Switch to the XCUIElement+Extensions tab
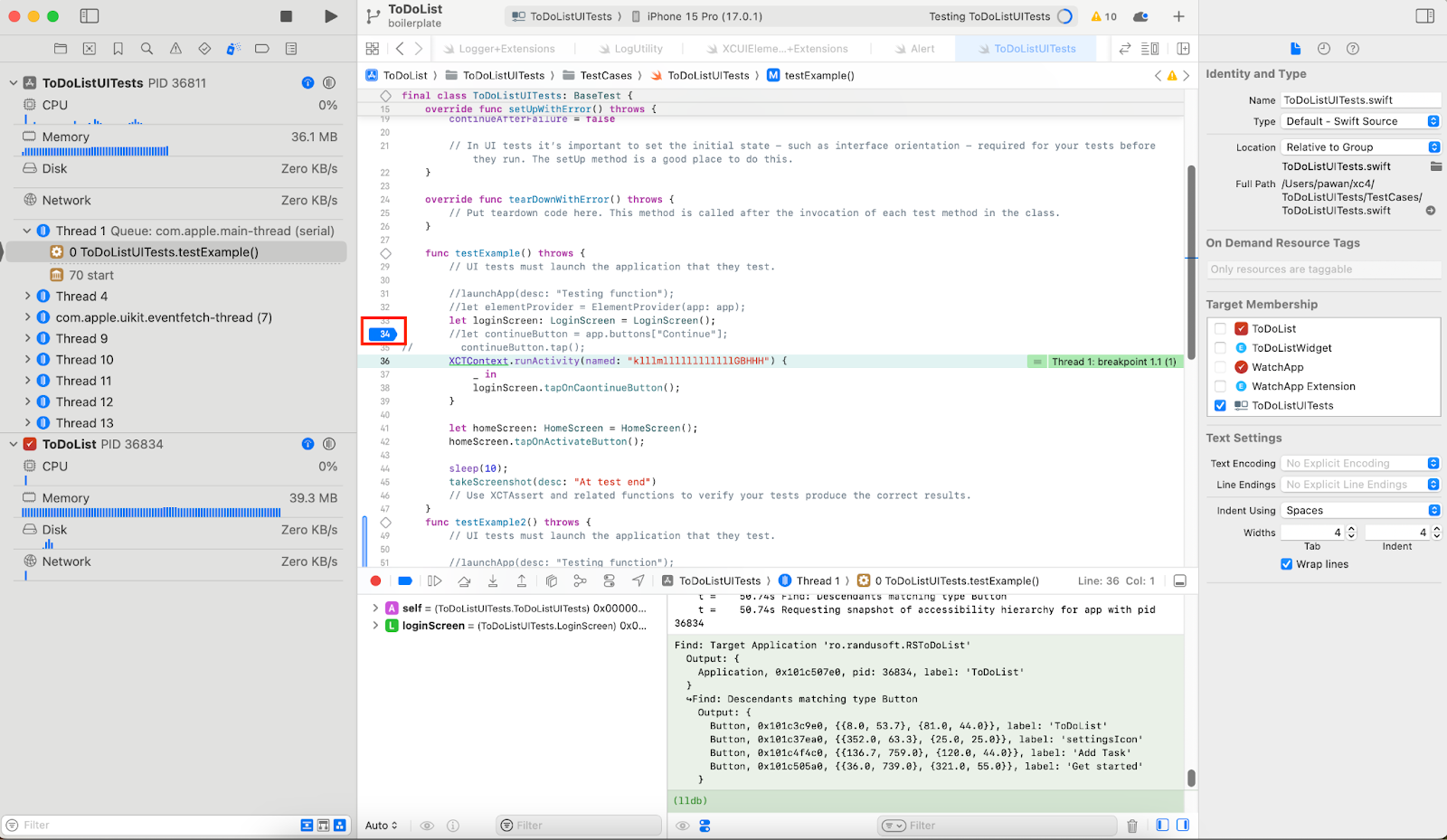Image resolution: width=1447 pixels, height=840 pixels. [x=778, y=49]
